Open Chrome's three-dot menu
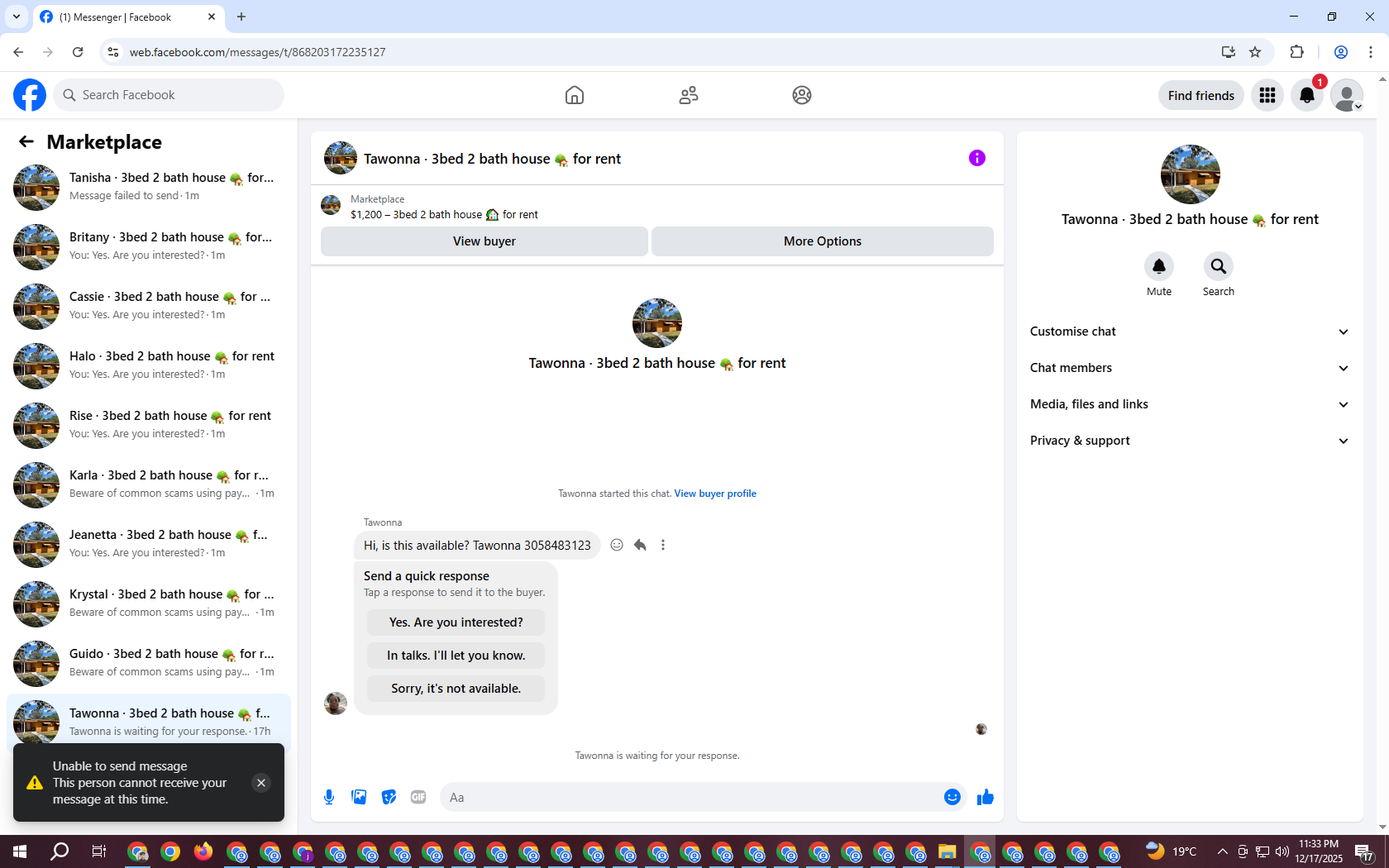The width and height of the screenshot is (1389, 868). tap(1371, 52)
